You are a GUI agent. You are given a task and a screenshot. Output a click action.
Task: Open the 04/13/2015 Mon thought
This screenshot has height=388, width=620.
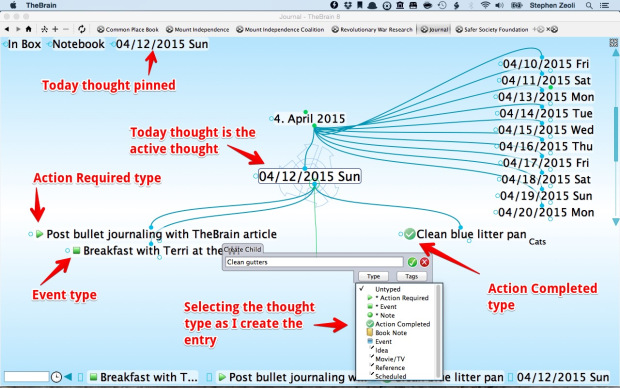pos(546,97)
